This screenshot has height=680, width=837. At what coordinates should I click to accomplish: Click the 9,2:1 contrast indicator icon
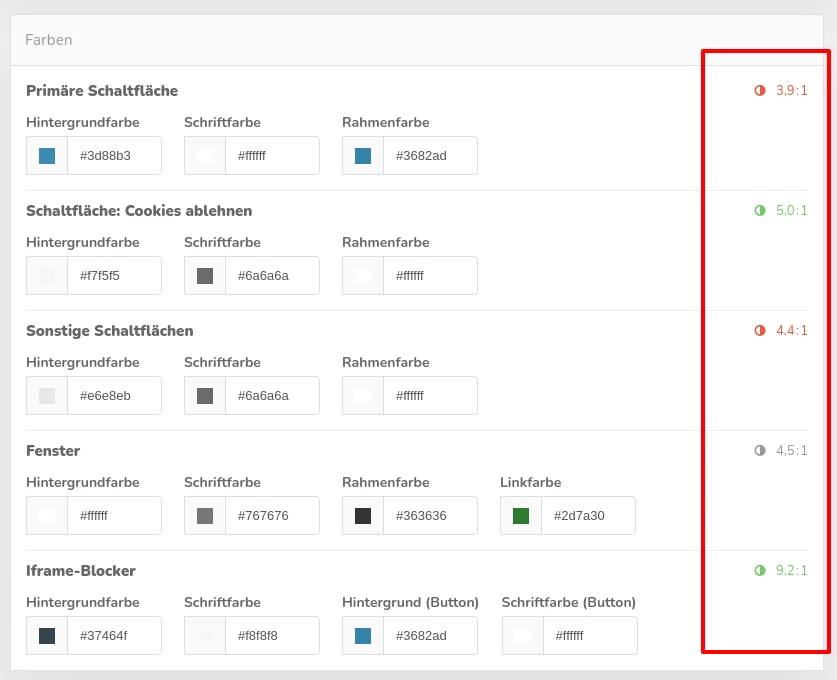(760, 571)
